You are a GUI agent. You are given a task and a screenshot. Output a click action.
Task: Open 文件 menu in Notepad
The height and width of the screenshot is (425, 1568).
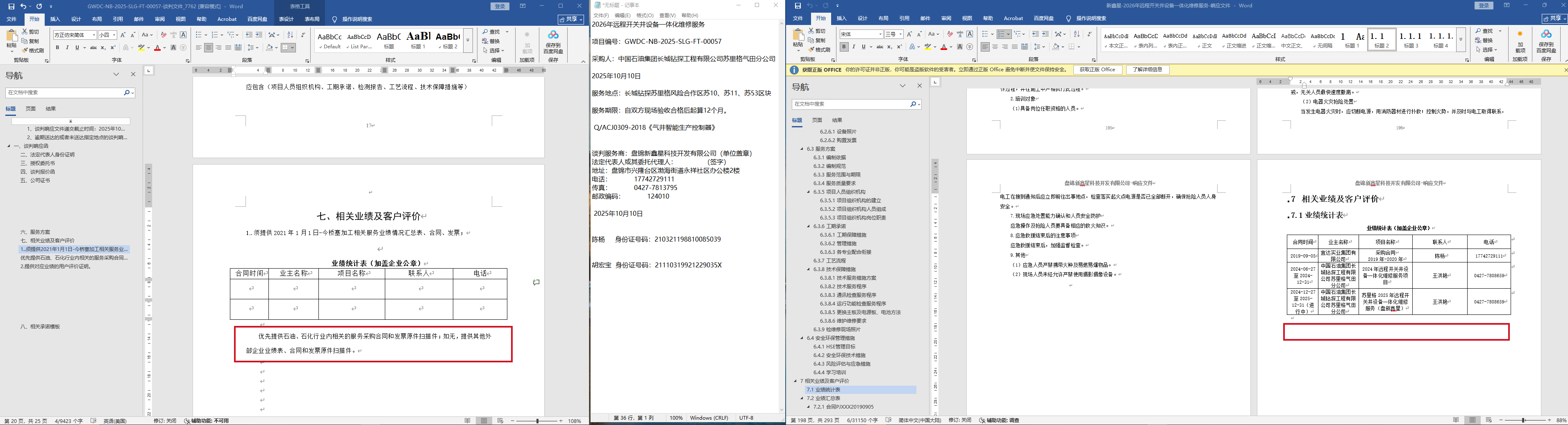(601, 15)
